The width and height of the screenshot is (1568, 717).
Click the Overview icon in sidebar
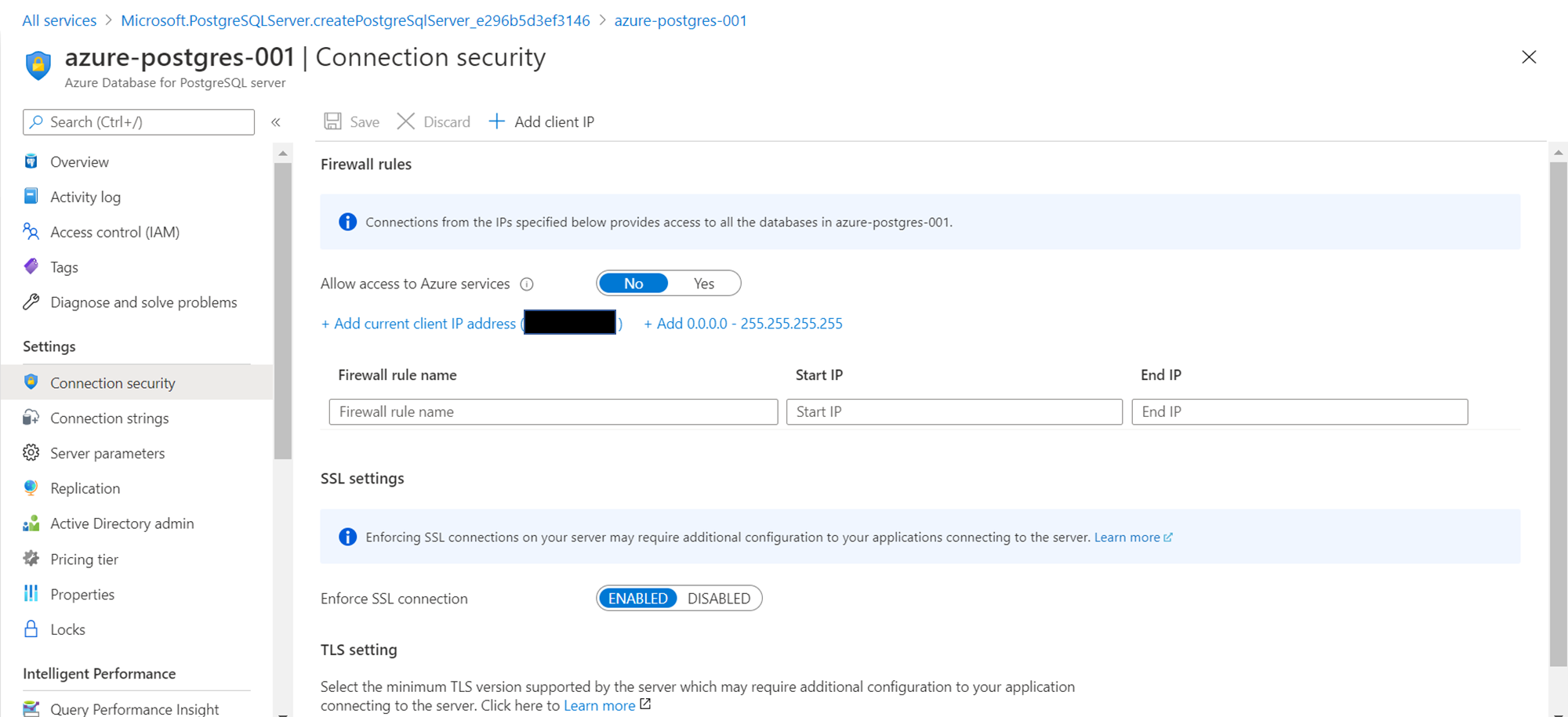(x=31, y=161)
